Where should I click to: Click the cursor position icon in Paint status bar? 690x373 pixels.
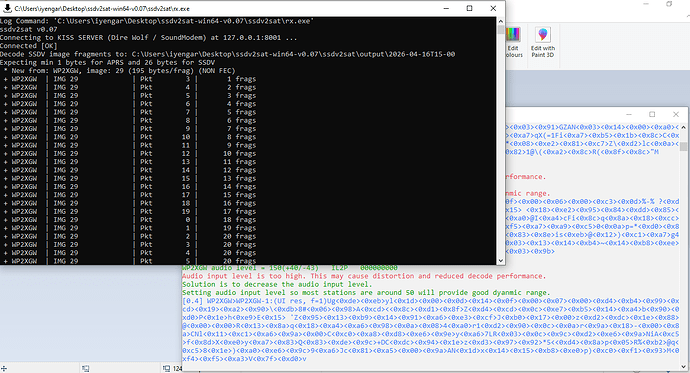(x=4, y=369)
